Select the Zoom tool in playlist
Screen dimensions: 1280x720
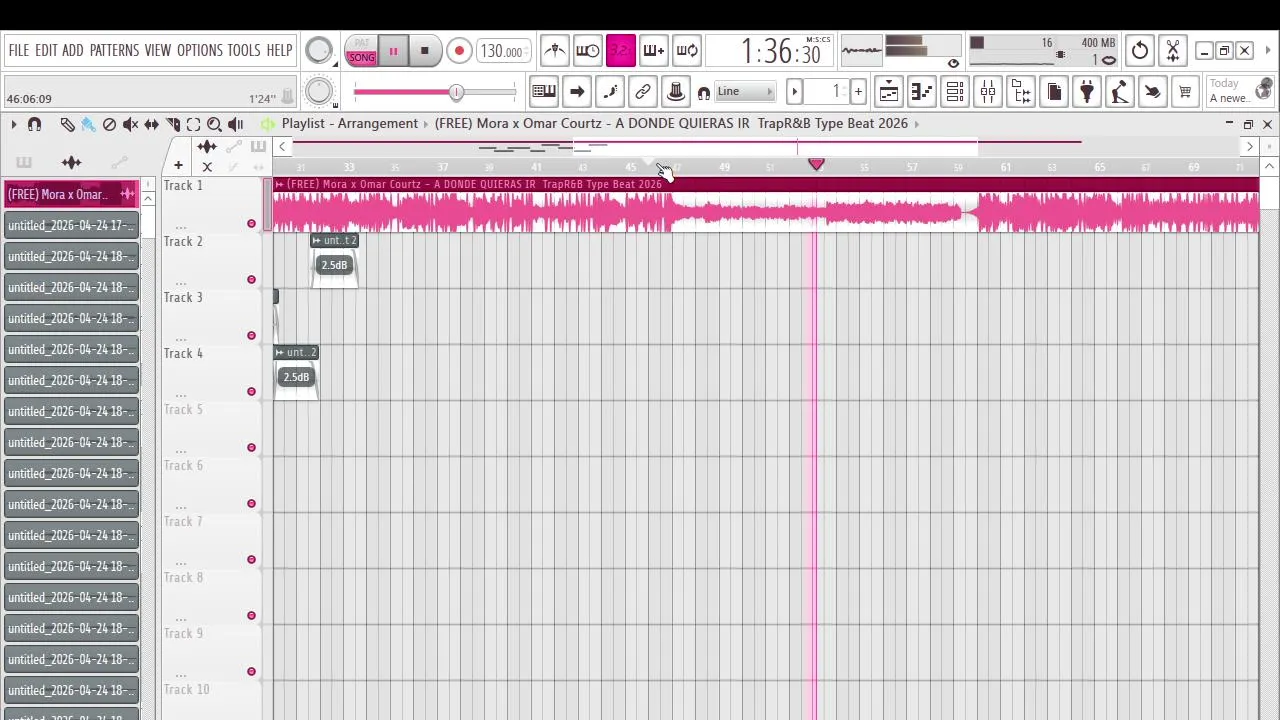214,124
